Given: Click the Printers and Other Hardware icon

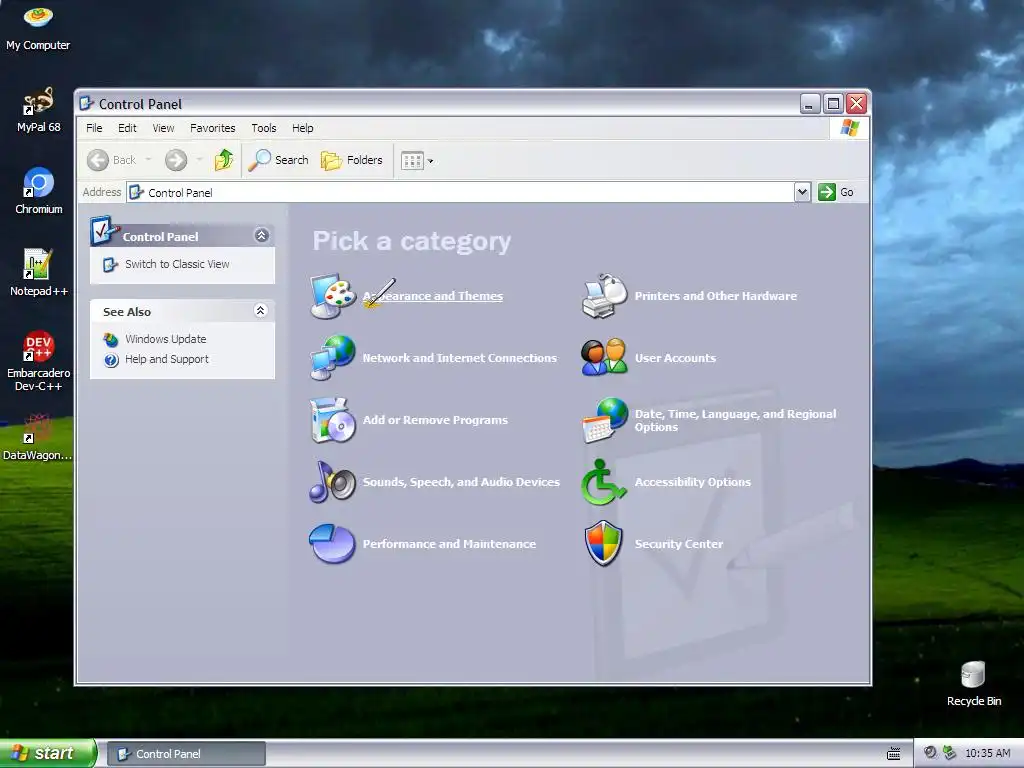Looking at the screenshot, I should (604, 296).
